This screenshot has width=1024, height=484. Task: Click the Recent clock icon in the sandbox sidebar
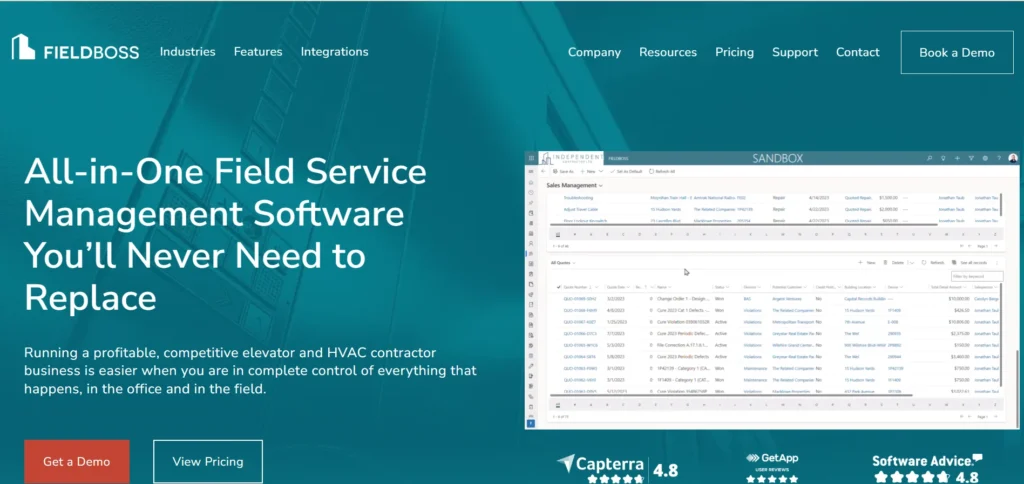click(531, 193)
